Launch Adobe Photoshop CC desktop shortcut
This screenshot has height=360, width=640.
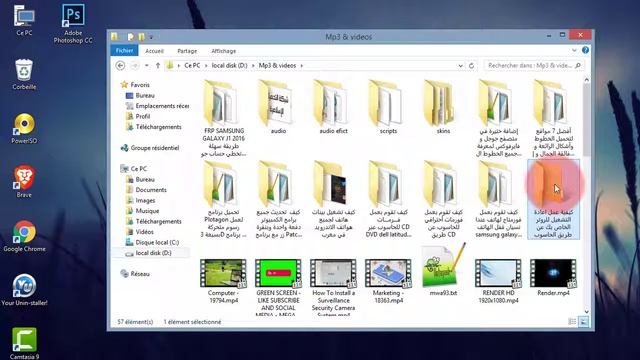[x=73, y=23]
